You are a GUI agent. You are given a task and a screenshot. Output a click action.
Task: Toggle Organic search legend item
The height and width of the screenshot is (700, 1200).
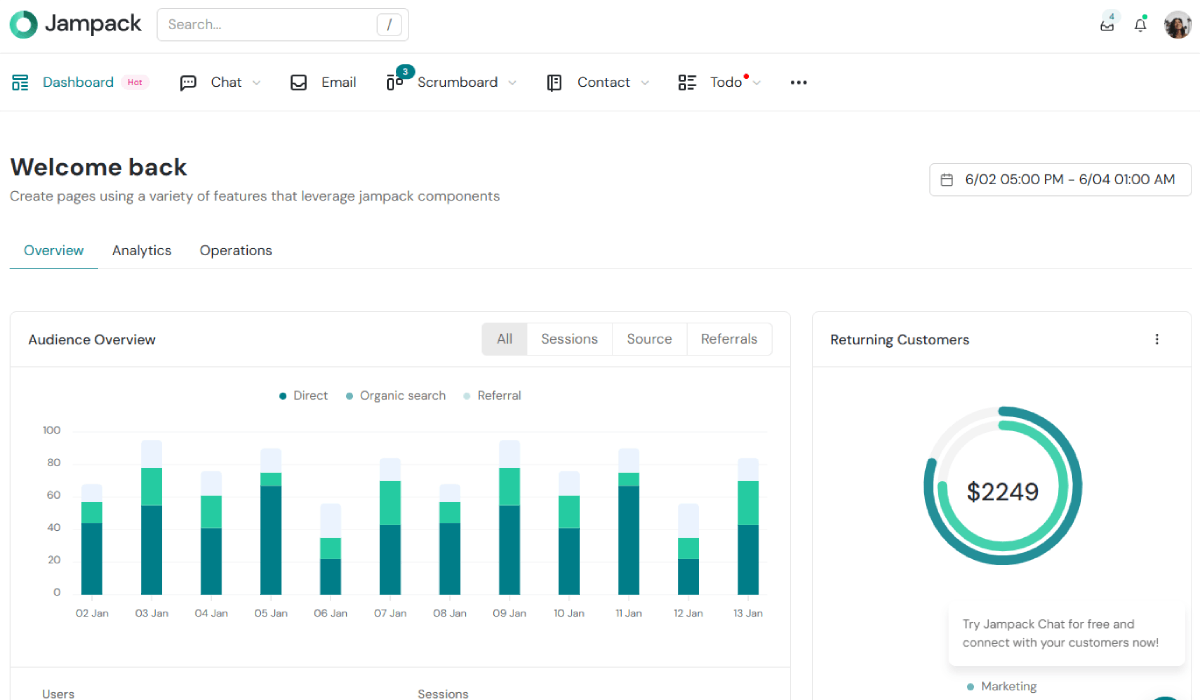[x=396, y=396]
